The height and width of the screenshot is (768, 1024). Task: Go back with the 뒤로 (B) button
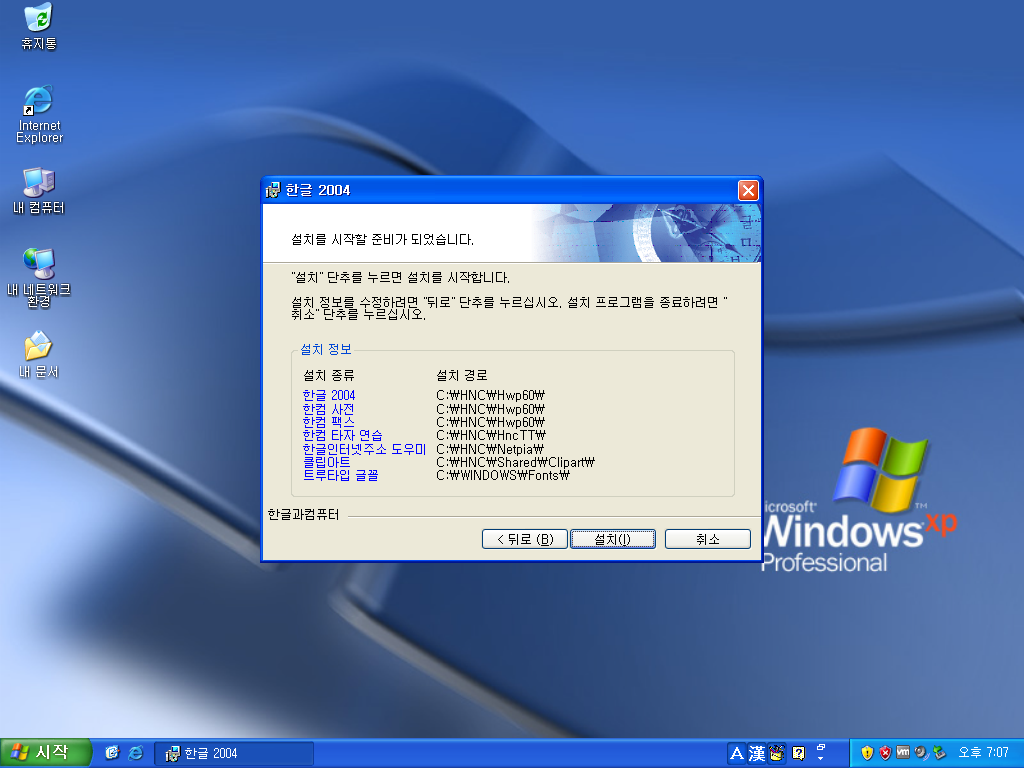click(x=524, y=539)
